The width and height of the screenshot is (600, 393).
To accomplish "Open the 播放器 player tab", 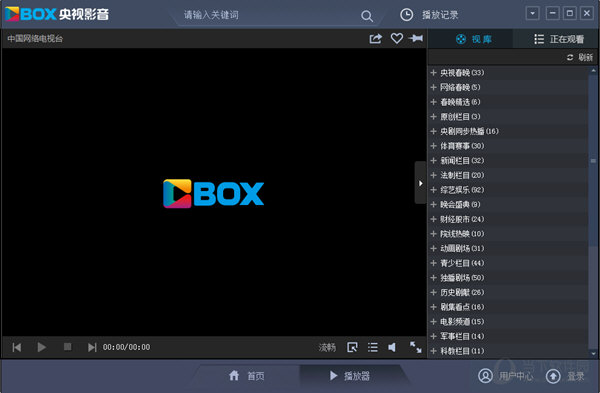I will point(350,376).
